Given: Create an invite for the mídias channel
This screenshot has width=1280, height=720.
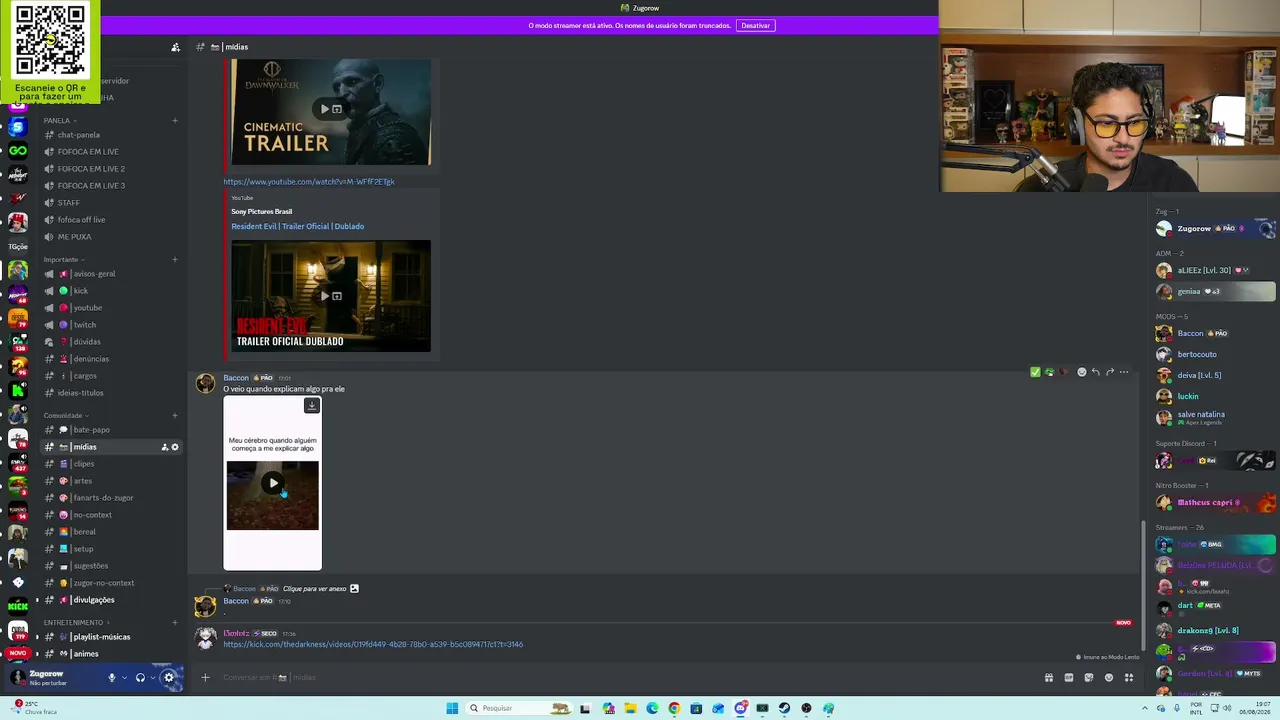Looking at the screenshot, I should (x=165, y=447).
